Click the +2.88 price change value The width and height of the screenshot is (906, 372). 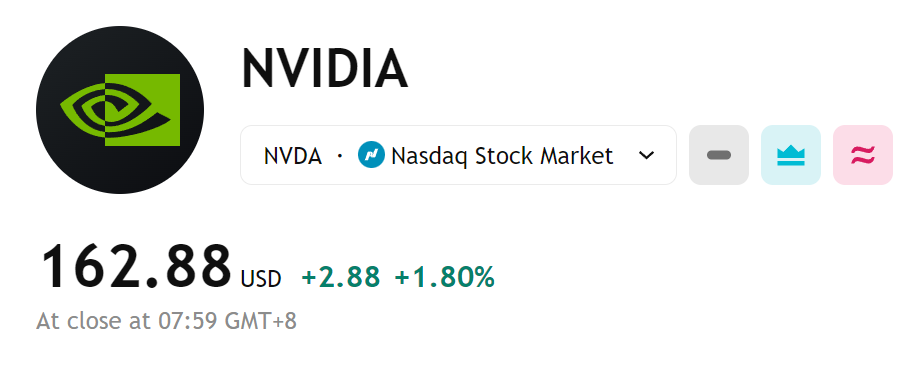(341, 277)
